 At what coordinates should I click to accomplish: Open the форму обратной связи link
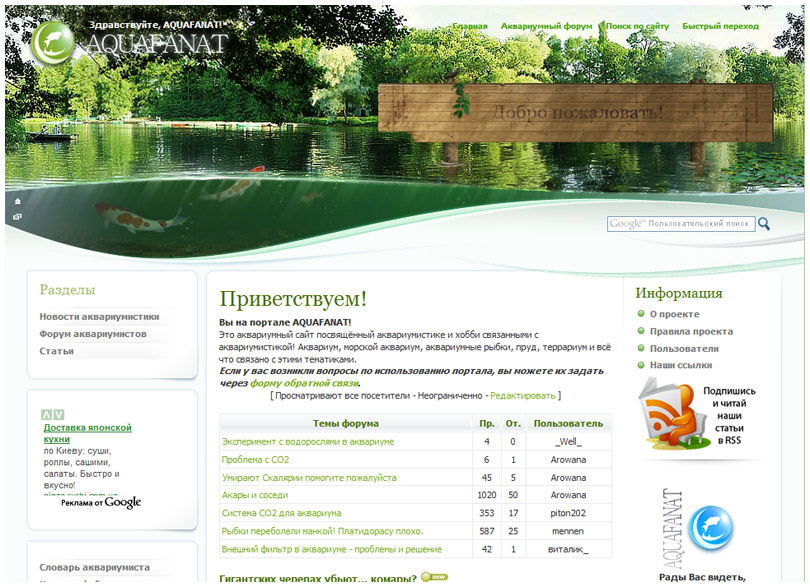tap(304, 383)
